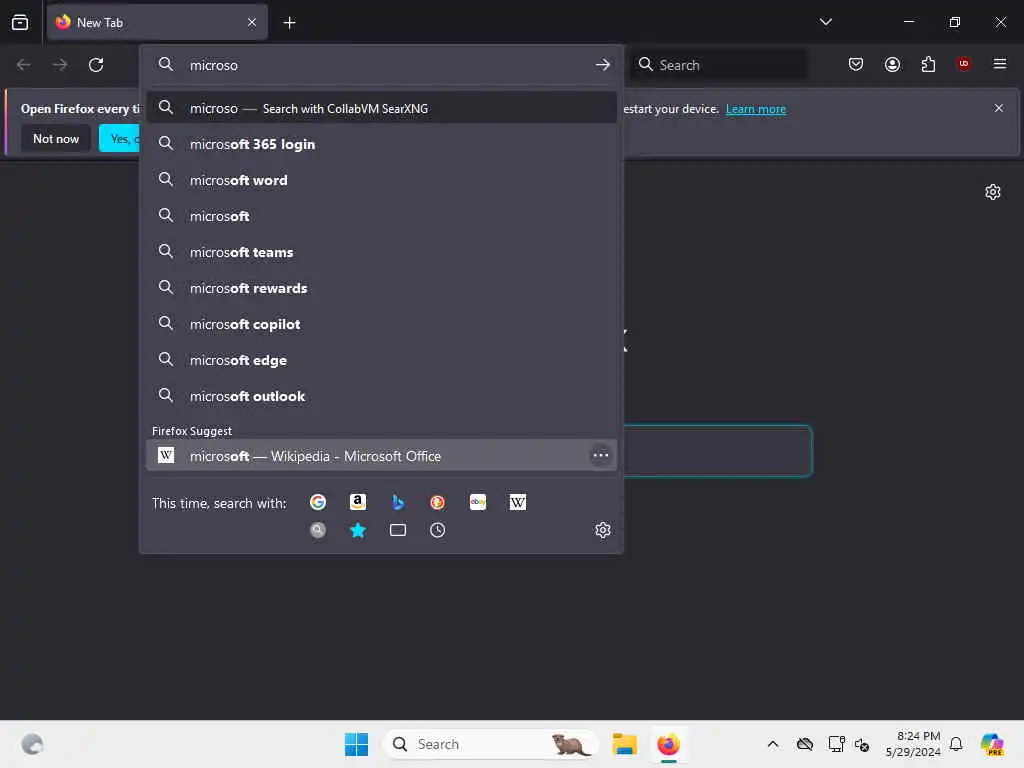Open a new tab with the plus button

click(x=289, y=23)
